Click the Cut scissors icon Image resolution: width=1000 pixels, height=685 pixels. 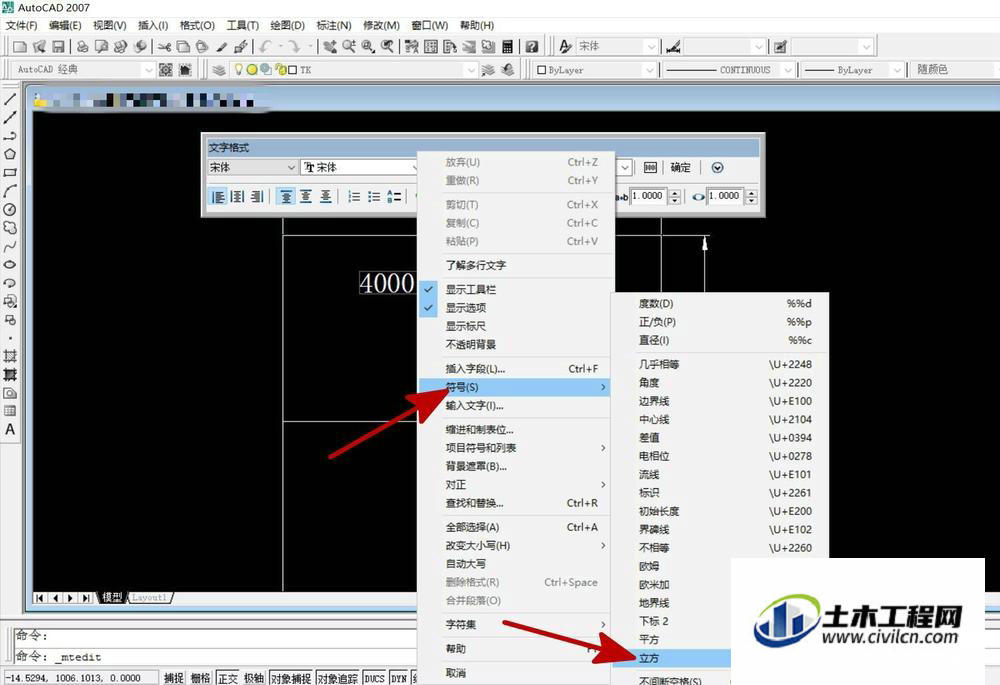164,47
